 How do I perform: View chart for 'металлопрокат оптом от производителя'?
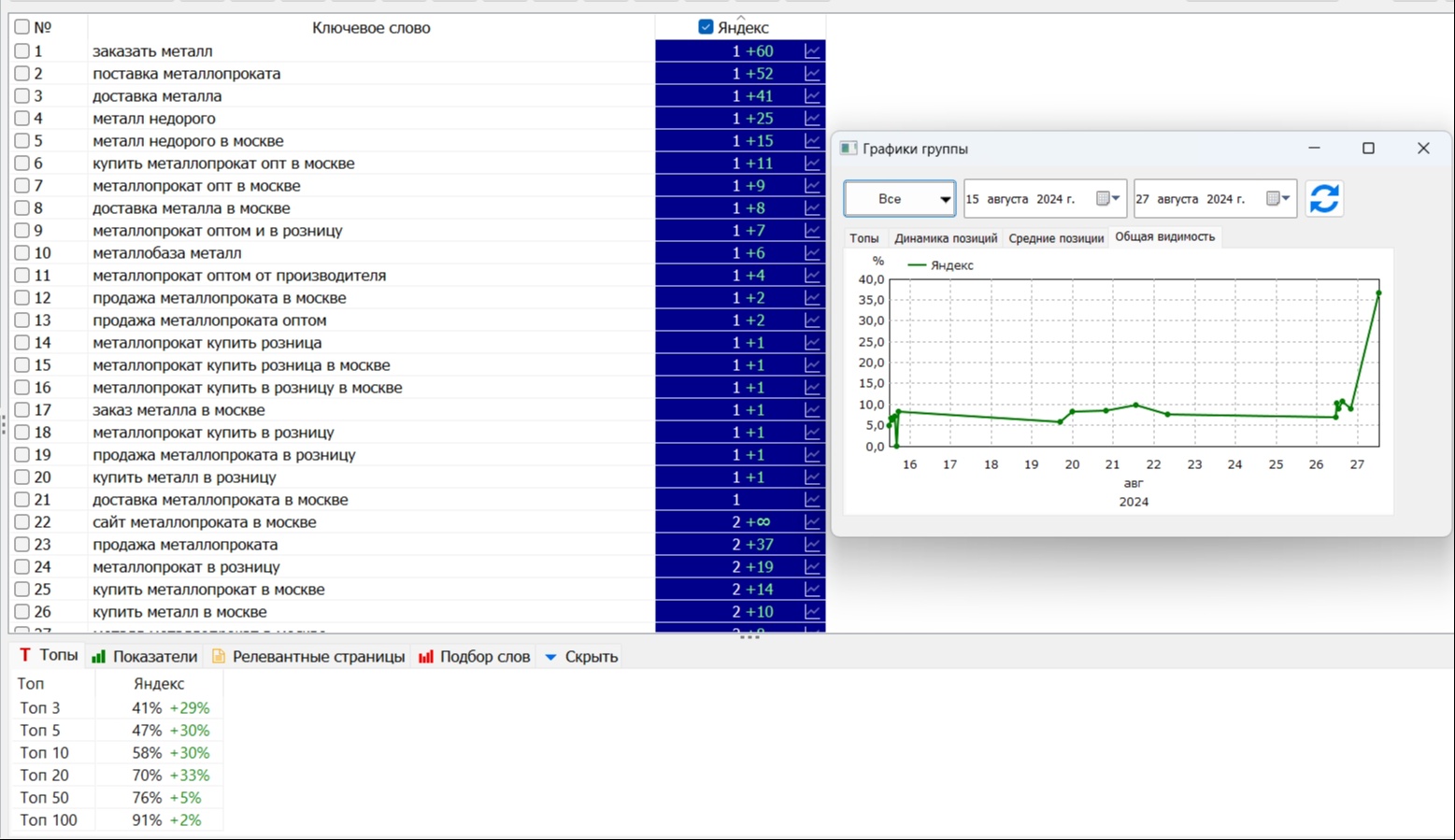click(812, 276)
